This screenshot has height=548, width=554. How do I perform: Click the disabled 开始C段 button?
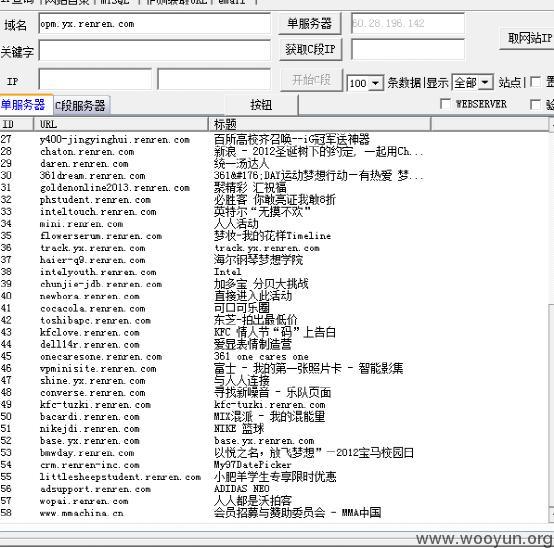[311, 80]
